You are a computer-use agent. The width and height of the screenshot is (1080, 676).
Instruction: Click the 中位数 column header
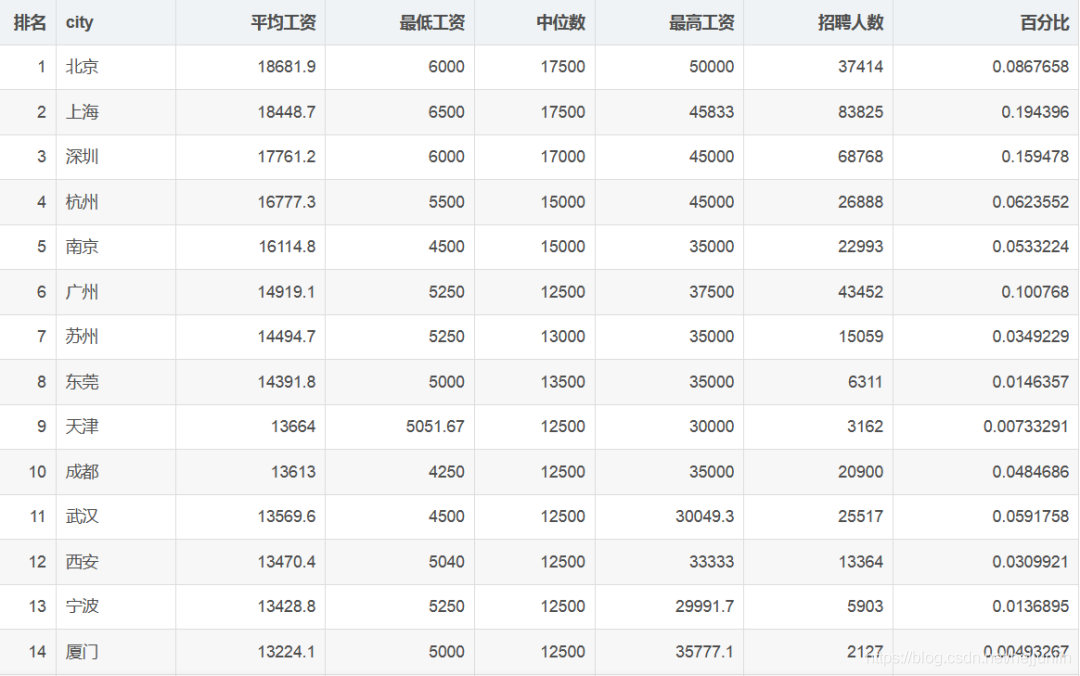coord(561,23)
